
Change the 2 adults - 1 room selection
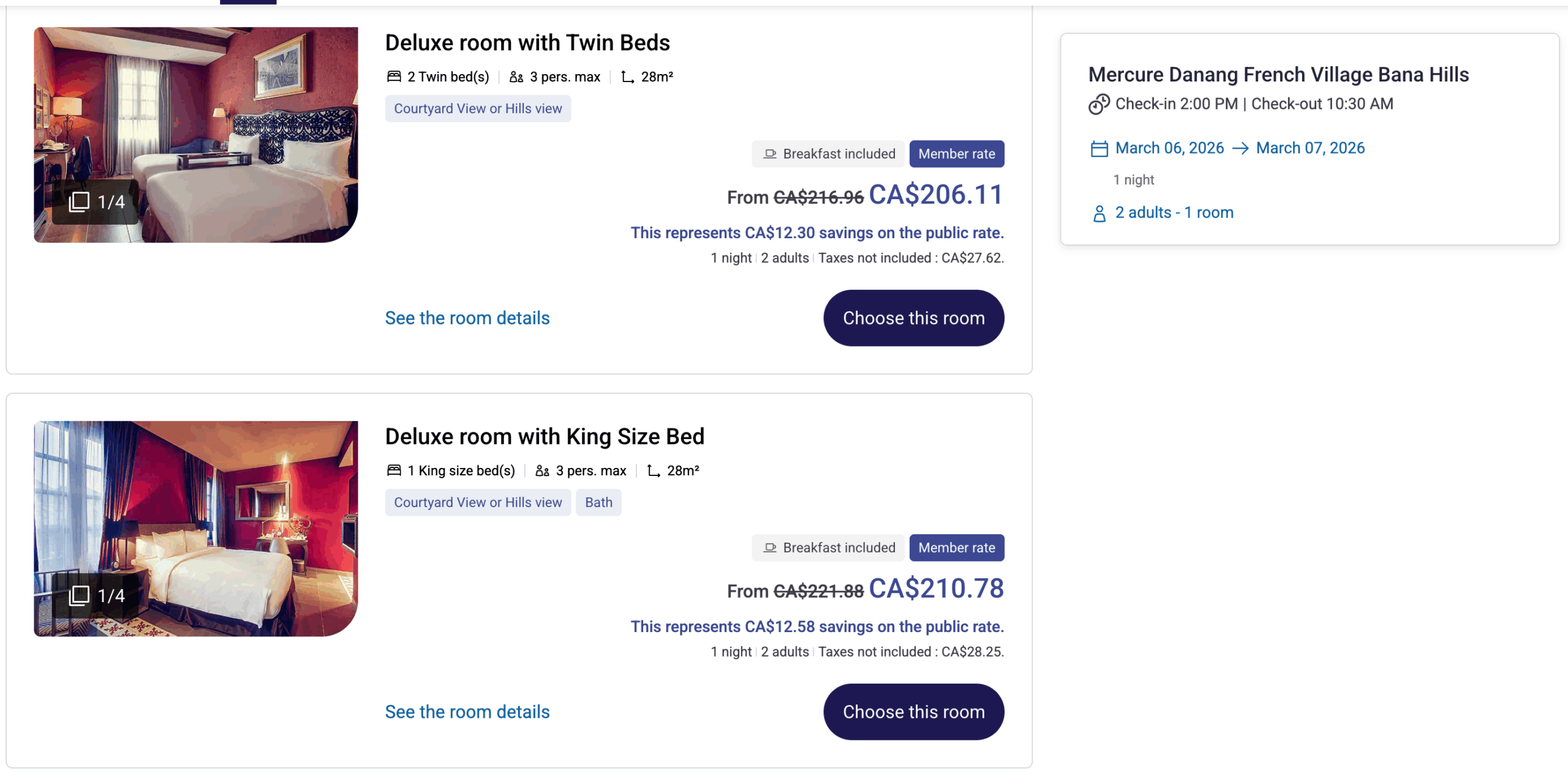point(1174,213)
